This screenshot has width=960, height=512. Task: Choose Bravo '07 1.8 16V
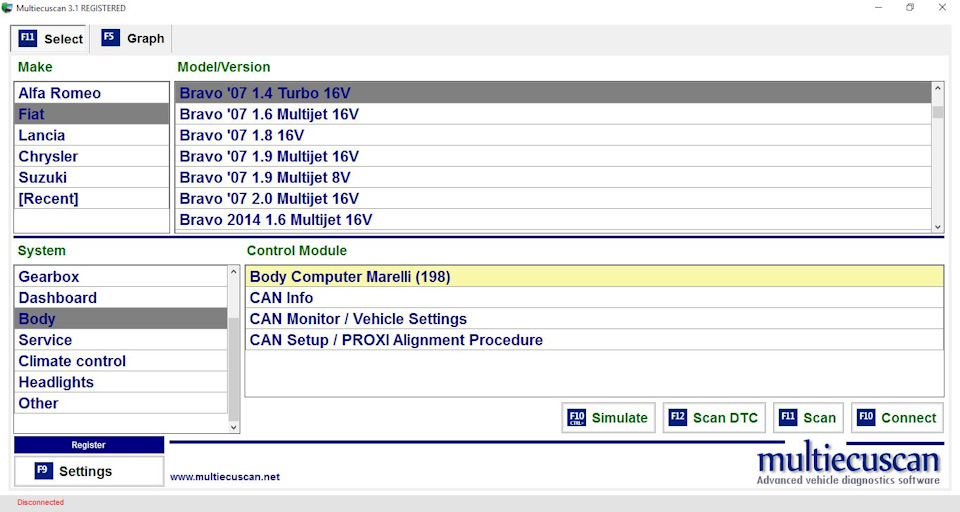coord(553,135)
